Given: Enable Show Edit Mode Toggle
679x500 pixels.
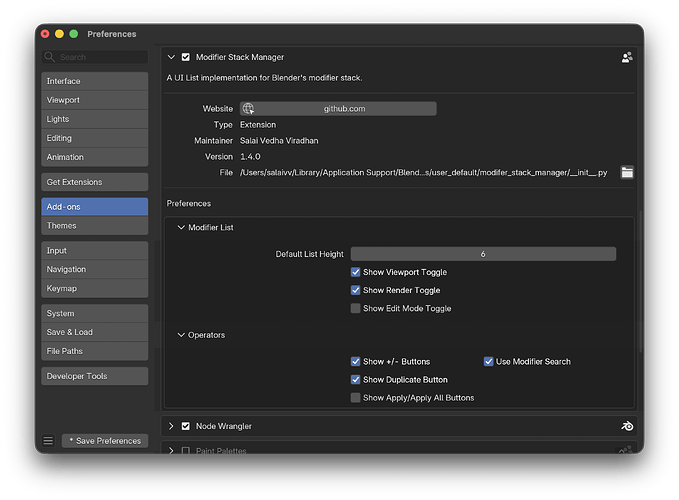Looking at the screenshot, I should 355,308.
